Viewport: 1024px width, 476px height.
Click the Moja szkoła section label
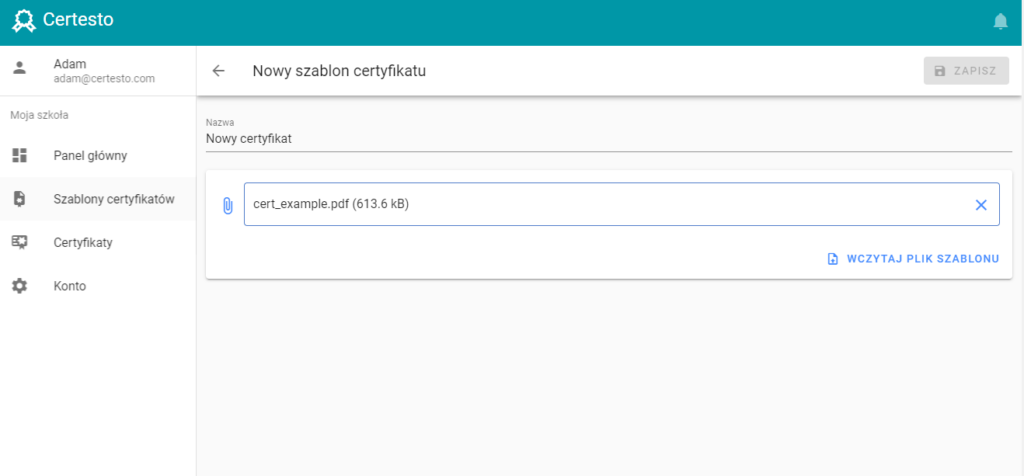coord(39,116)
